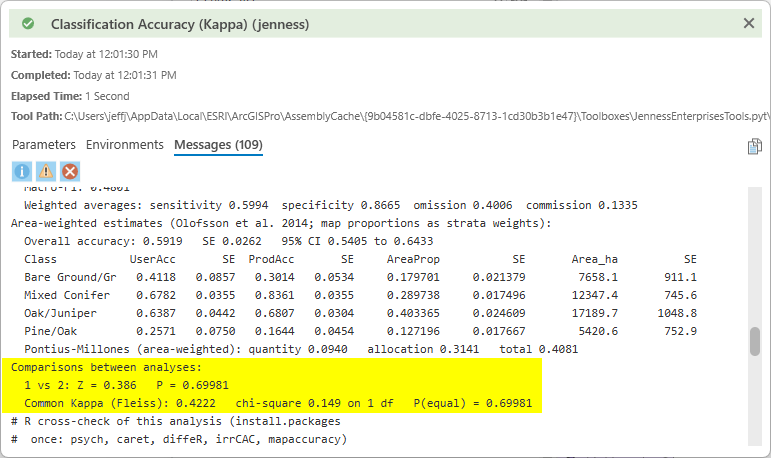Viewport: 771px width, 458px height.
Task: Click Pine/Oak AreaProp value 0.127196
Action: coord(413,331)
